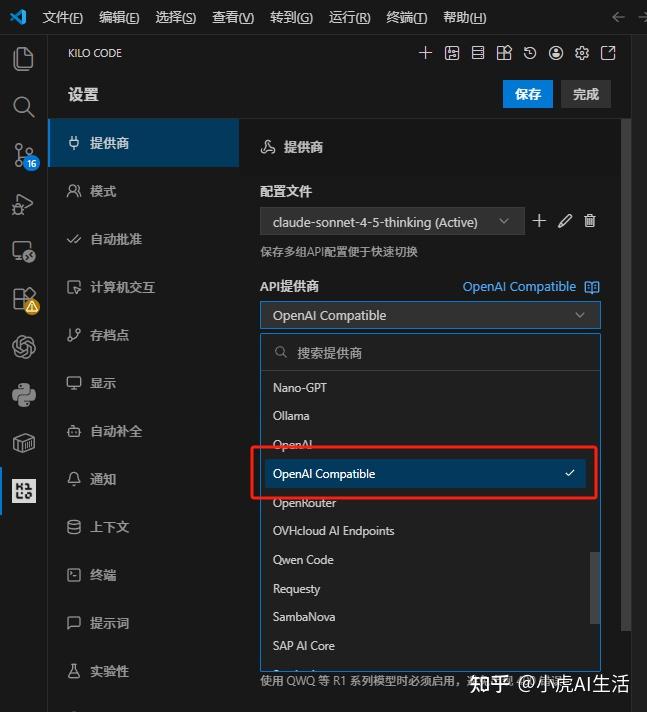The width and height of the screenshot is (647, 712).
Task: Switch to 存档点 settings tab
Action: 143,335
